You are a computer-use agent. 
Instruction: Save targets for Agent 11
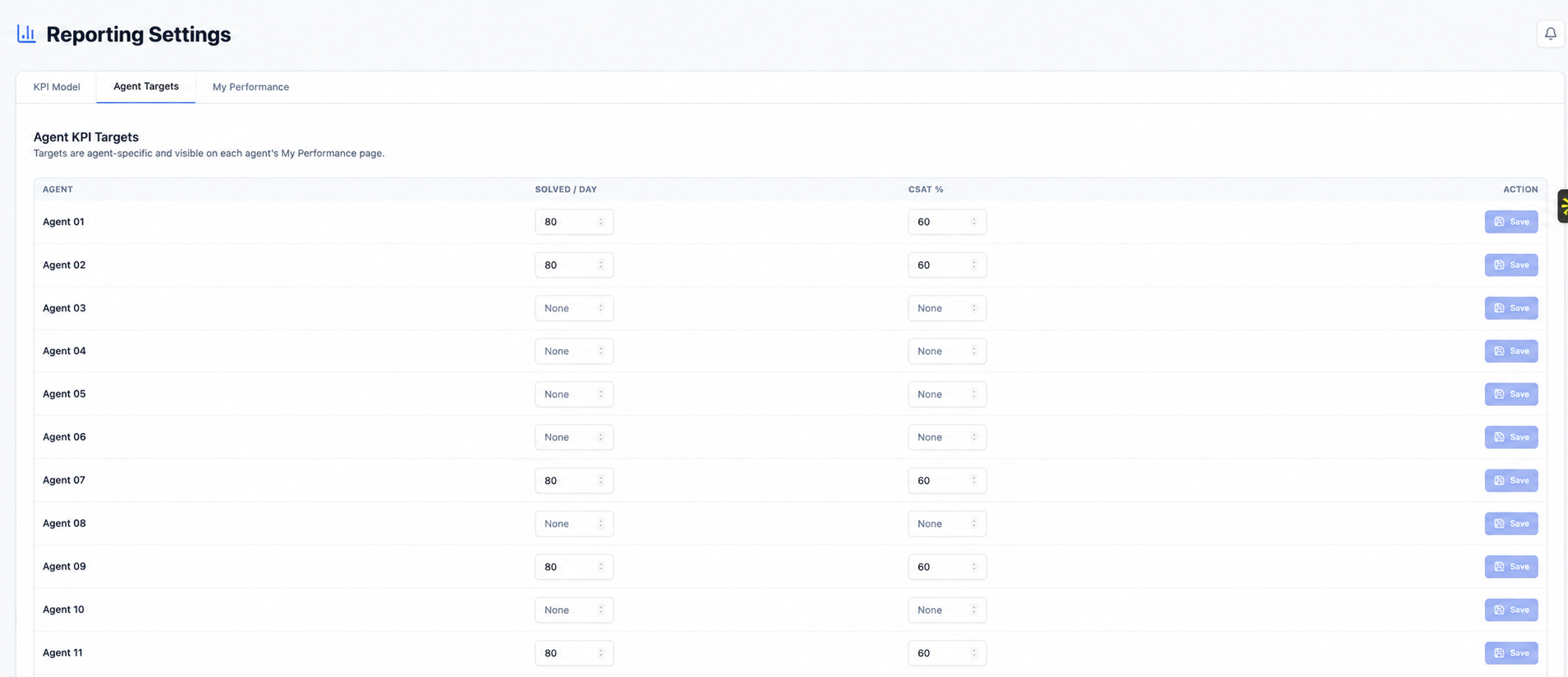(x=1511, y=653)
